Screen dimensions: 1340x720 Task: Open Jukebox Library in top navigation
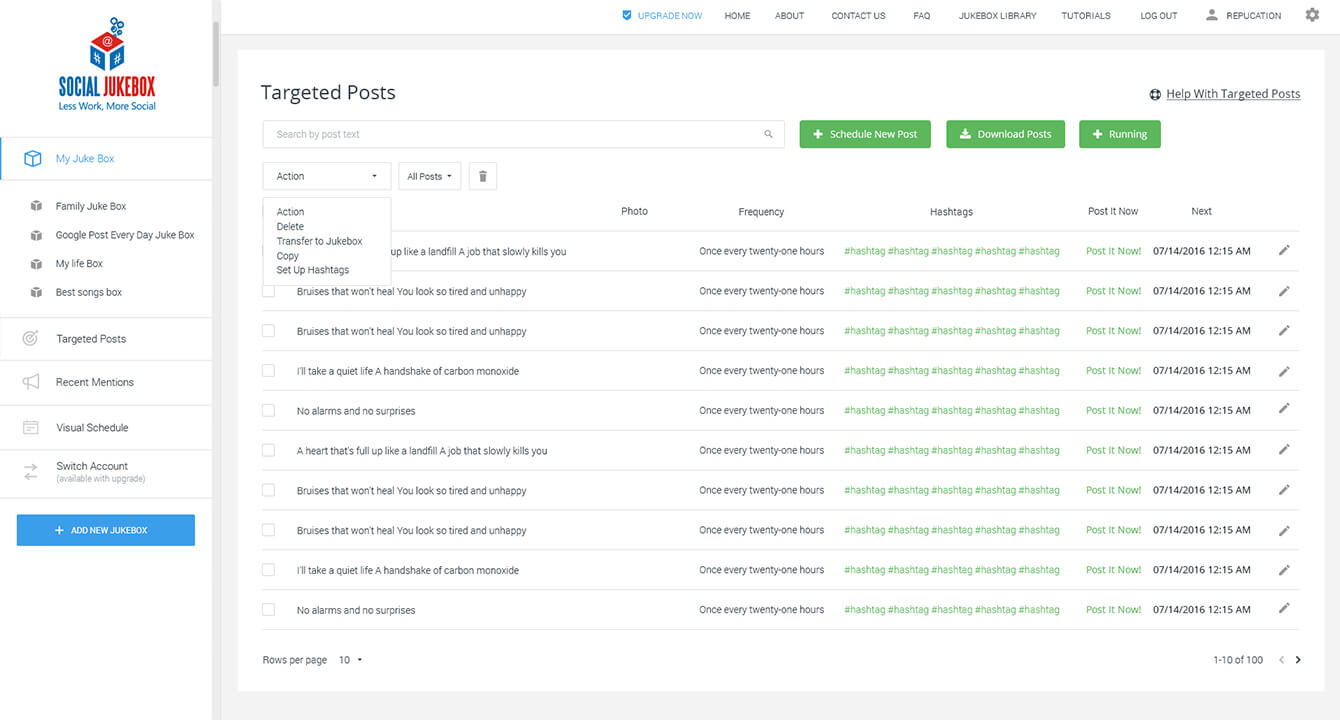pos(997,16)
